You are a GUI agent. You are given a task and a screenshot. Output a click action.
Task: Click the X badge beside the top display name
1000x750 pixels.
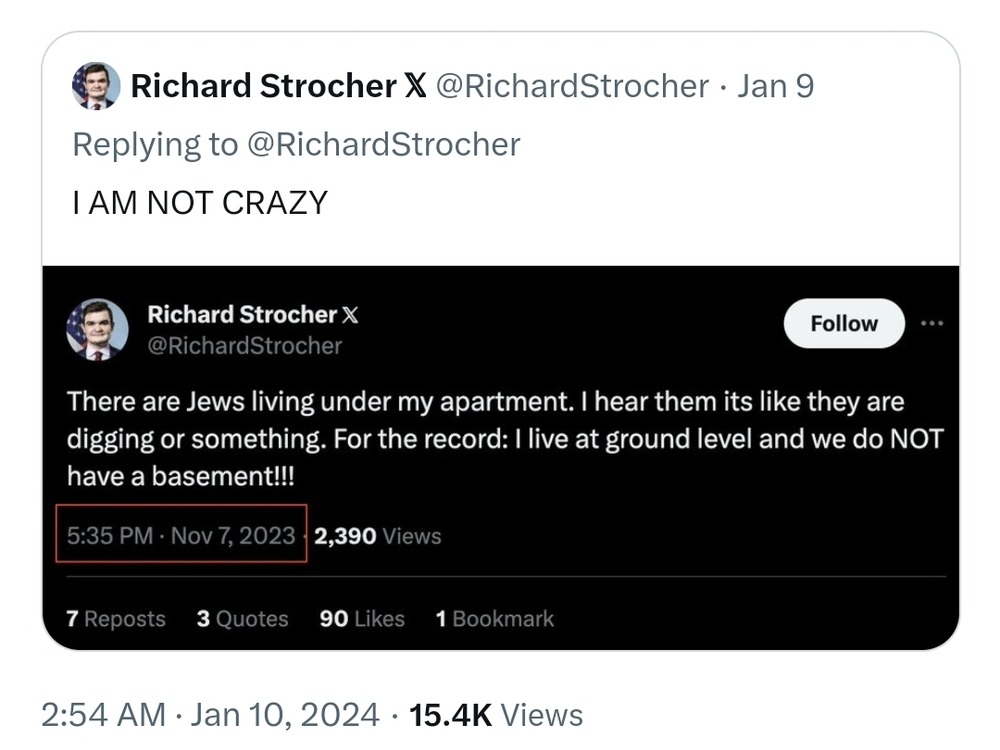coord(415,86)
